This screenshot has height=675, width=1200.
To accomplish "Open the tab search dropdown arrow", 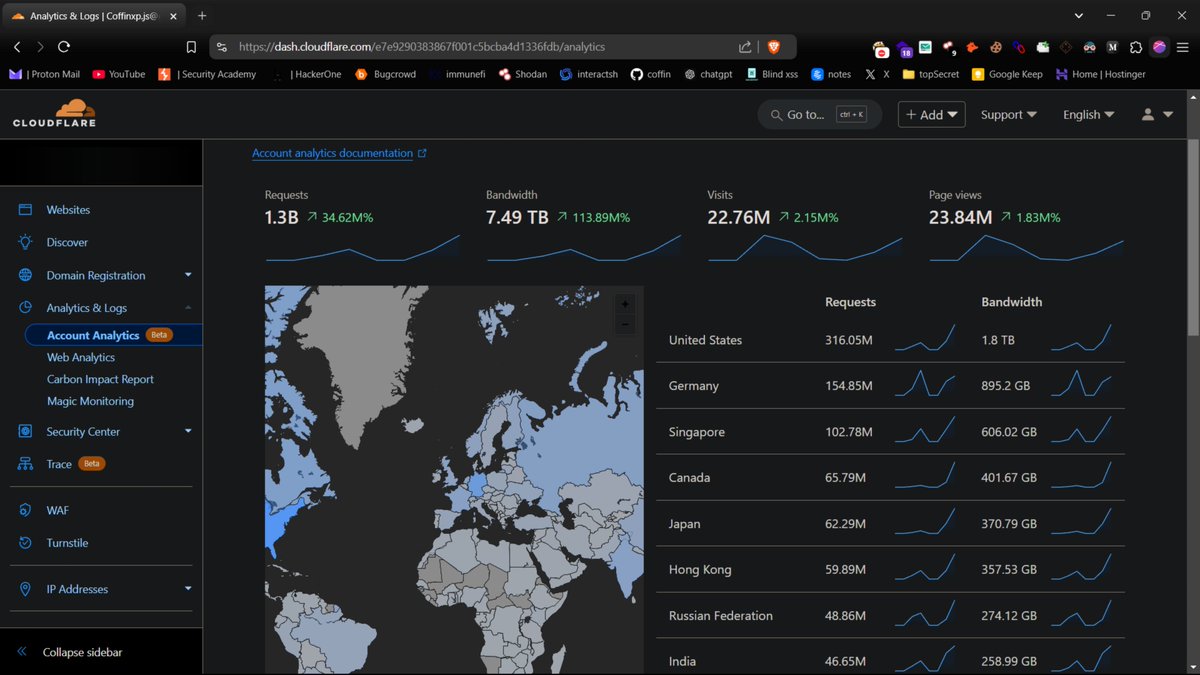I will point(1079,16).
